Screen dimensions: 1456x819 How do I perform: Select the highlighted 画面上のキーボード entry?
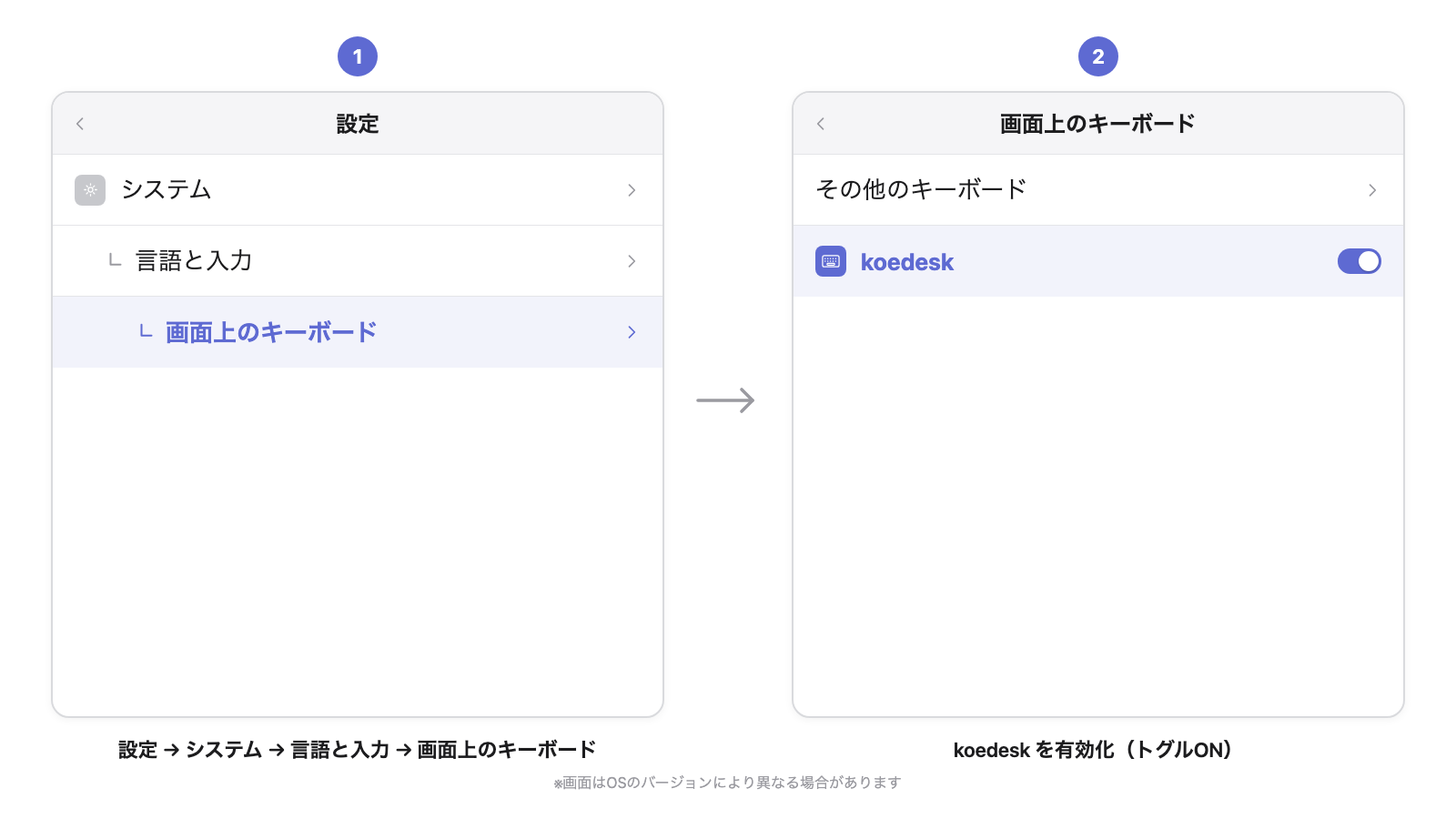(x=358, y=332)
